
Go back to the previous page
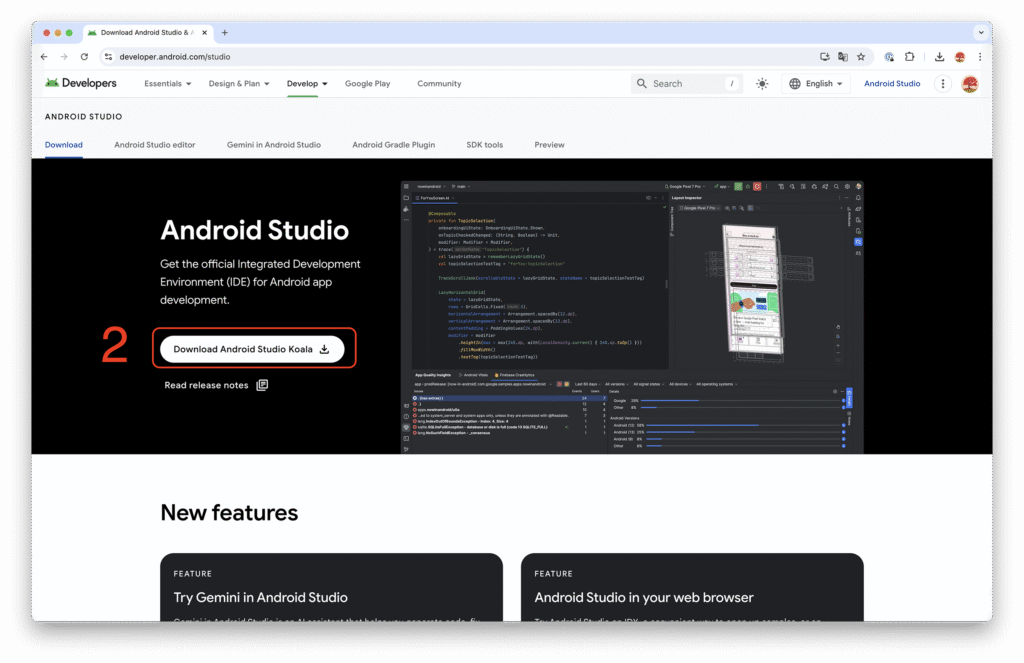click(44, 57)
